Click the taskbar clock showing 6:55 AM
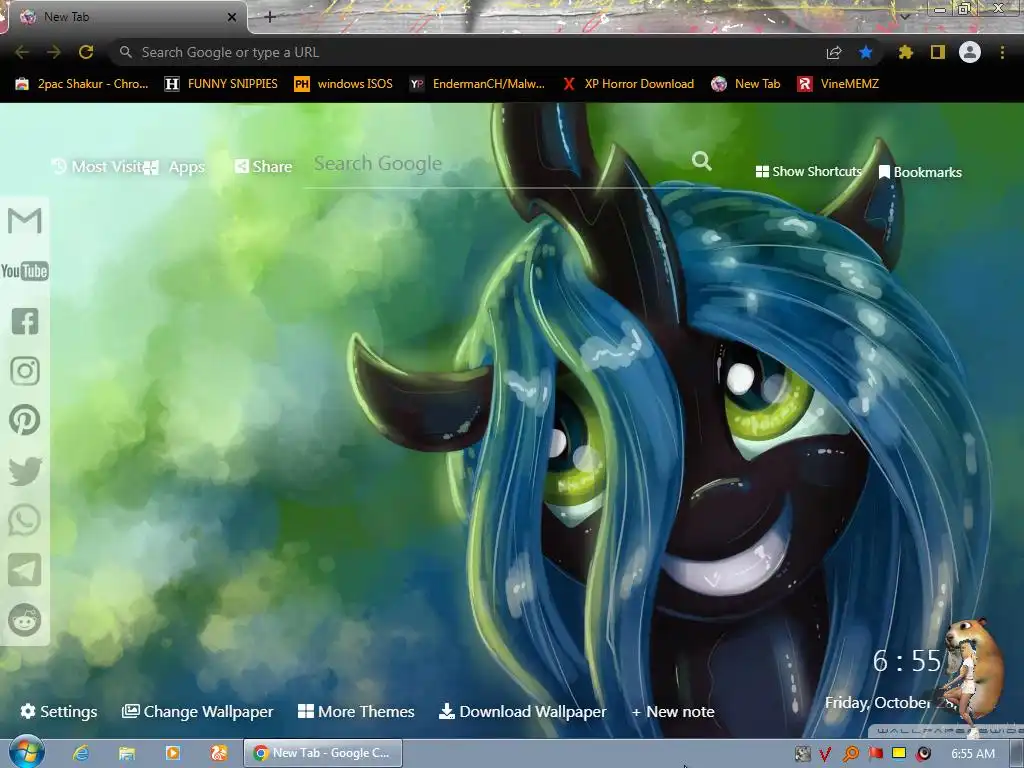Viewport: 1024px width, 768px height. coord(973,754)
